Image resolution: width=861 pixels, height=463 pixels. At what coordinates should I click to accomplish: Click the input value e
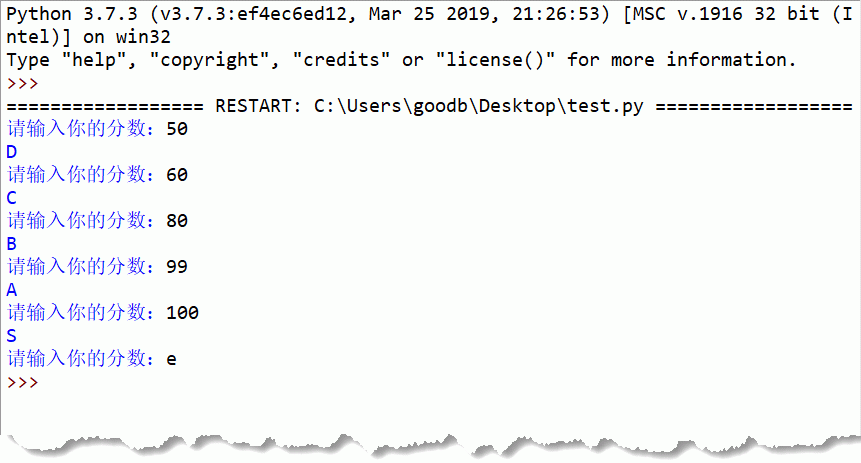pos(171,359)
